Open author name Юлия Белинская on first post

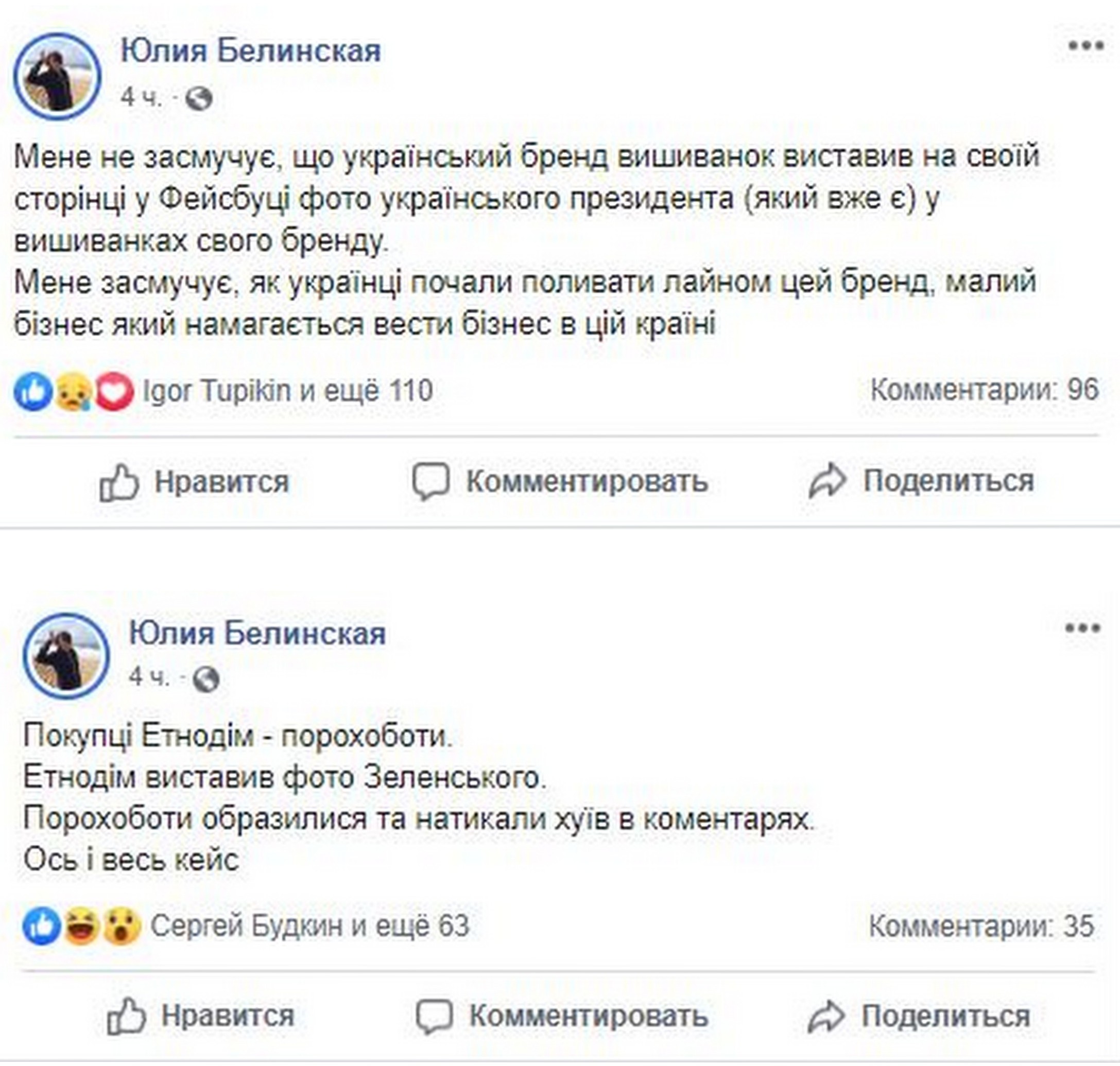pyautogui.click(x=250, y=50)
